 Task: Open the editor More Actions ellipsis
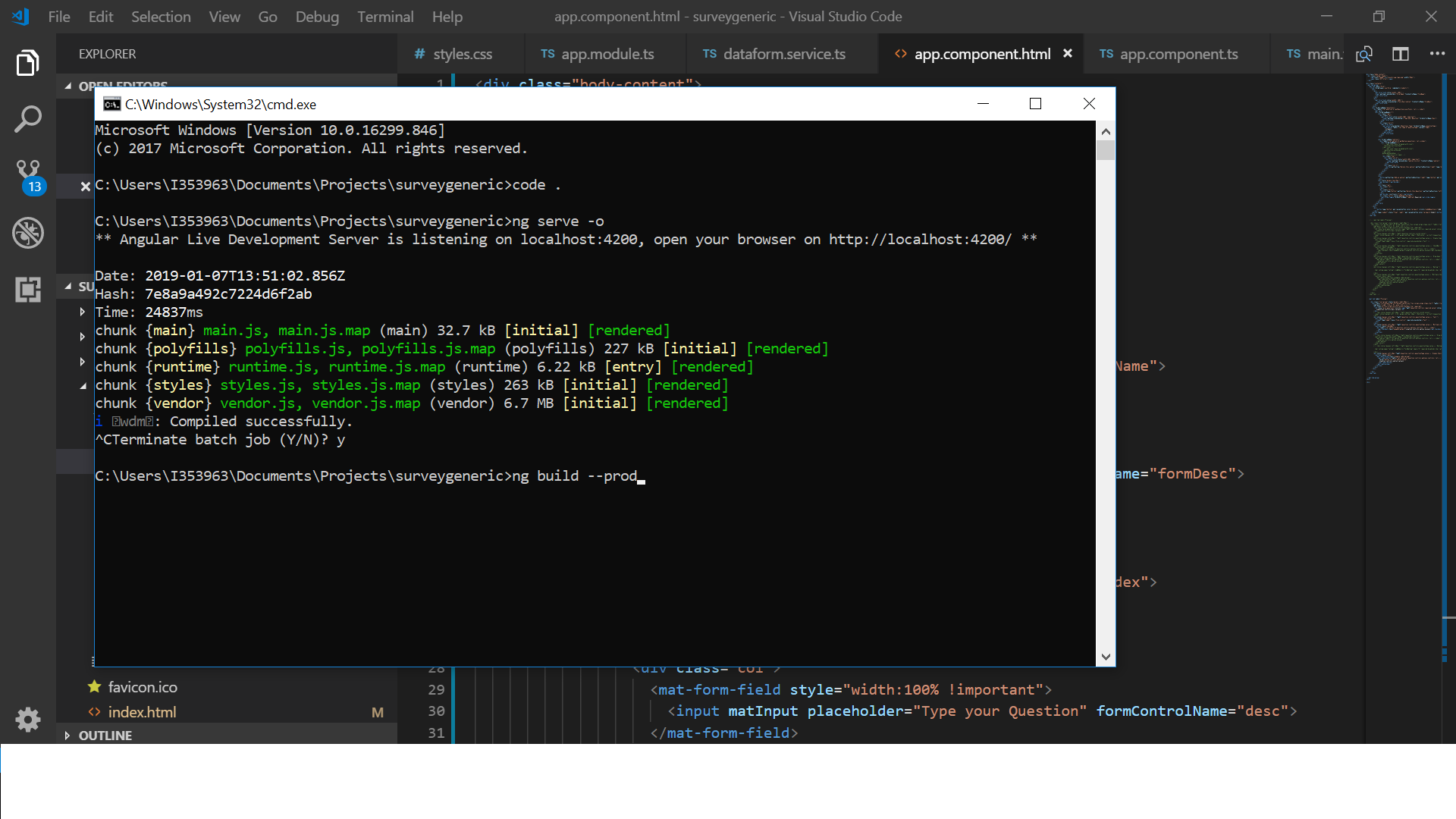tap(1437, 54)
